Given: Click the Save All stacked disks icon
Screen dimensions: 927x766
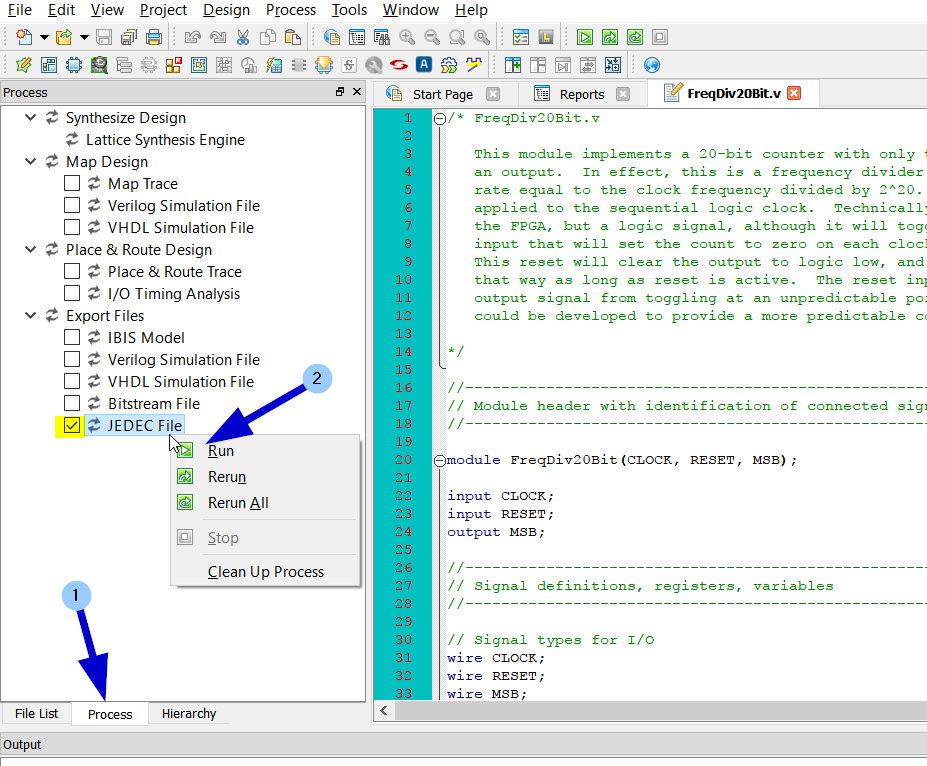Looking at the screenshot, I should click(129, 37).
